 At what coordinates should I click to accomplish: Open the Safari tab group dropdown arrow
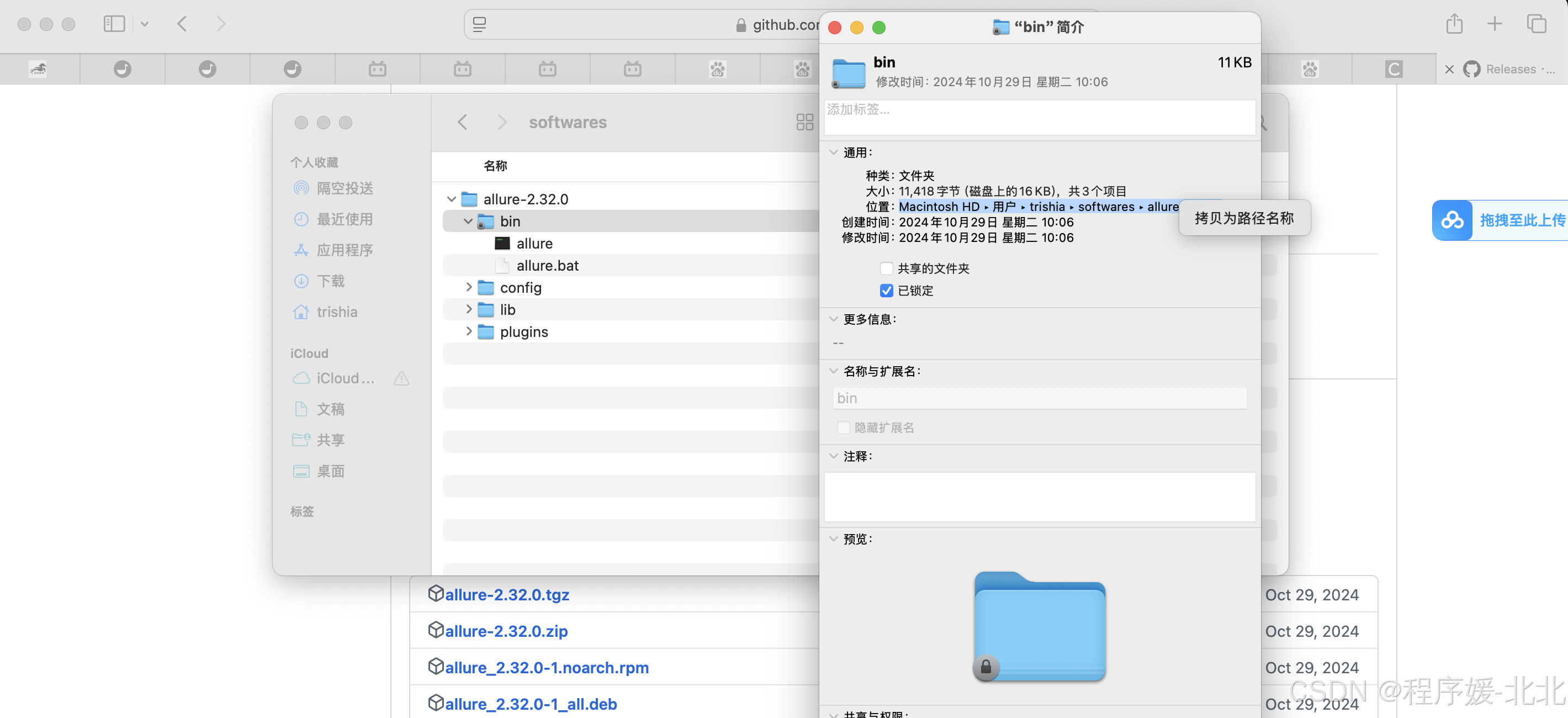[145, 24]
